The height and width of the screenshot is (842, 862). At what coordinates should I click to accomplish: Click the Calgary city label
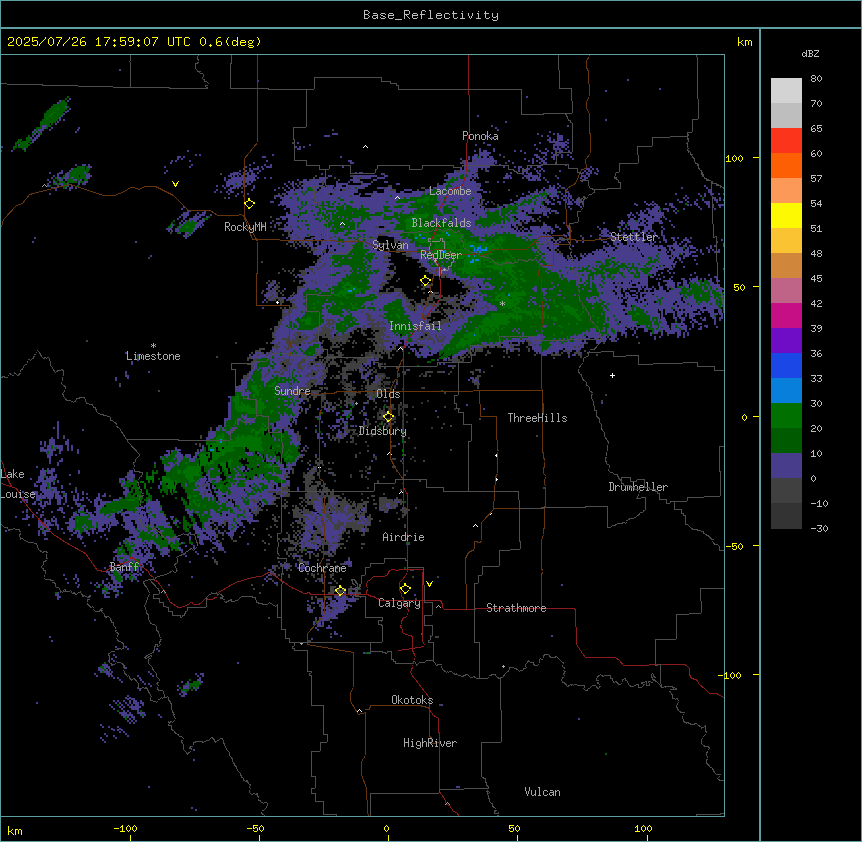pyautogui.click(x=400, y=603)
